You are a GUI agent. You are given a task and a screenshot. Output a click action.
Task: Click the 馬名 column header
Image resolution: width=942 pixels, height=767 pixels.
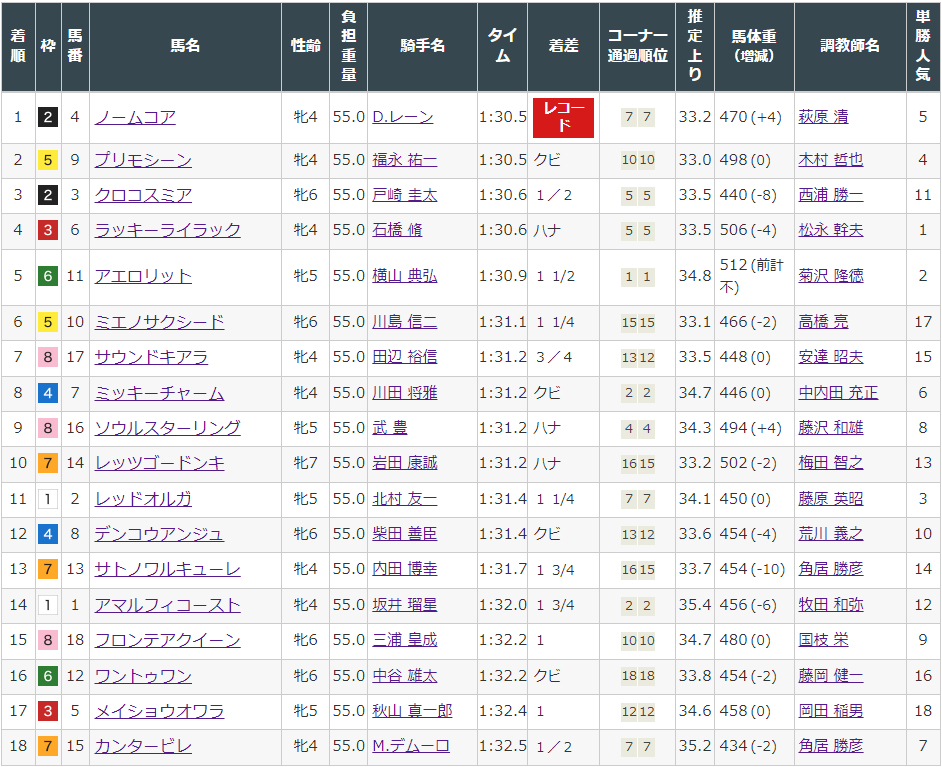pos(185,46)
